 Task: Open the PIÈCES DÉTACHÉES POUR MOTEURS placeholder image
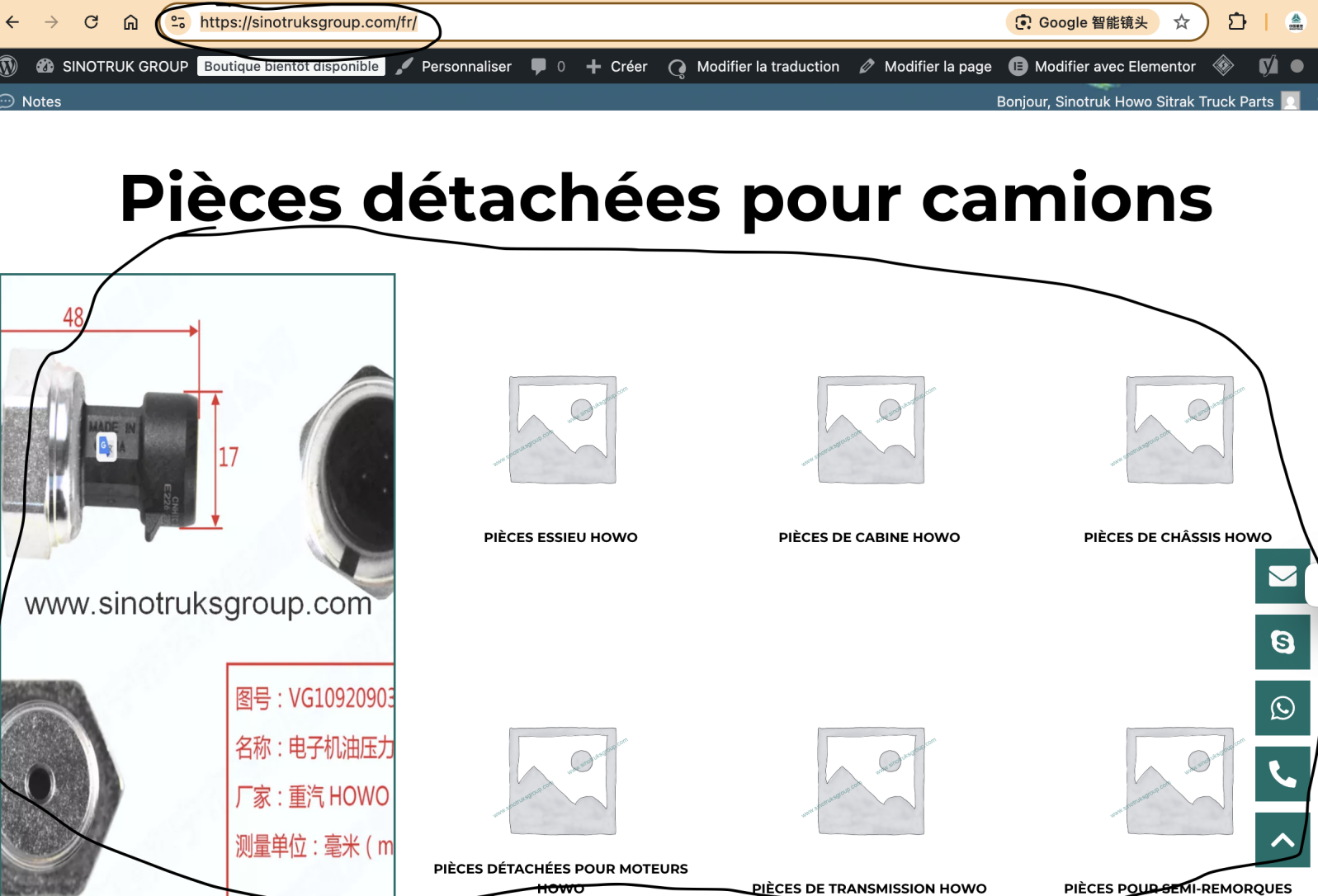[561, 780]
